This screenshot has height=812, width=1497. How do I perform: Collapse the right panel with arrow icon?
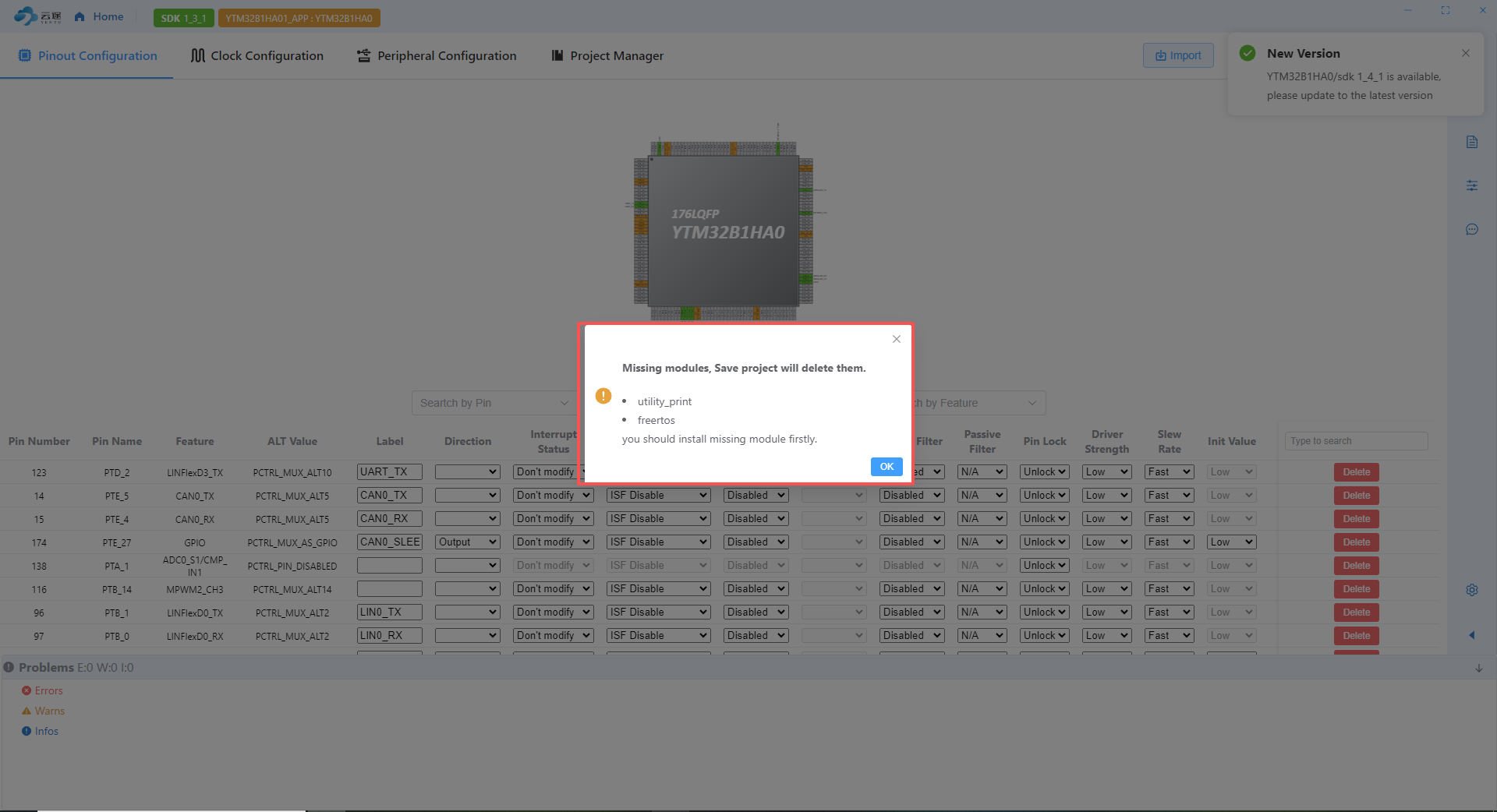coord(1472,635)
